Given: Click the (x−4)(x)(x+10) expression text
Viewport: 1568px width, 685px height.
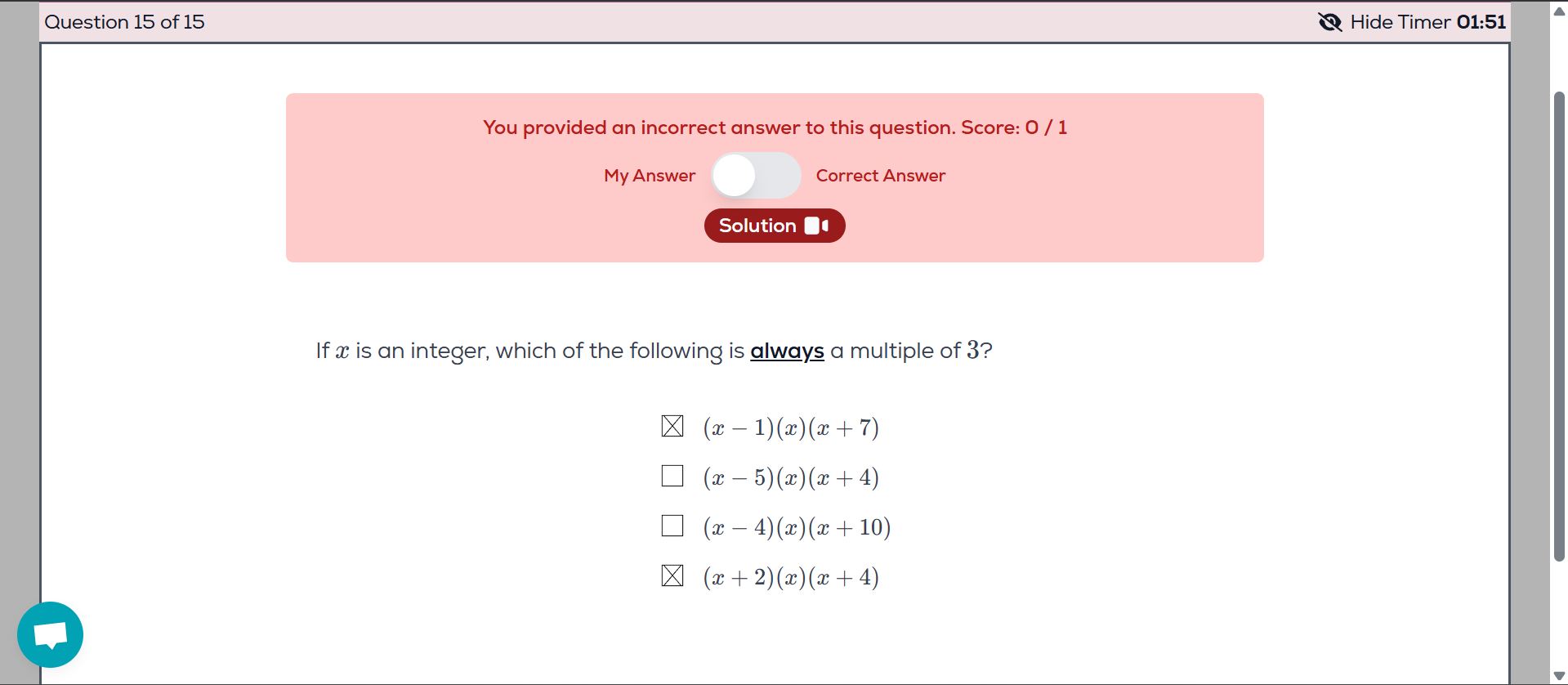Looking at the screenshot, I should pos(797,527).
